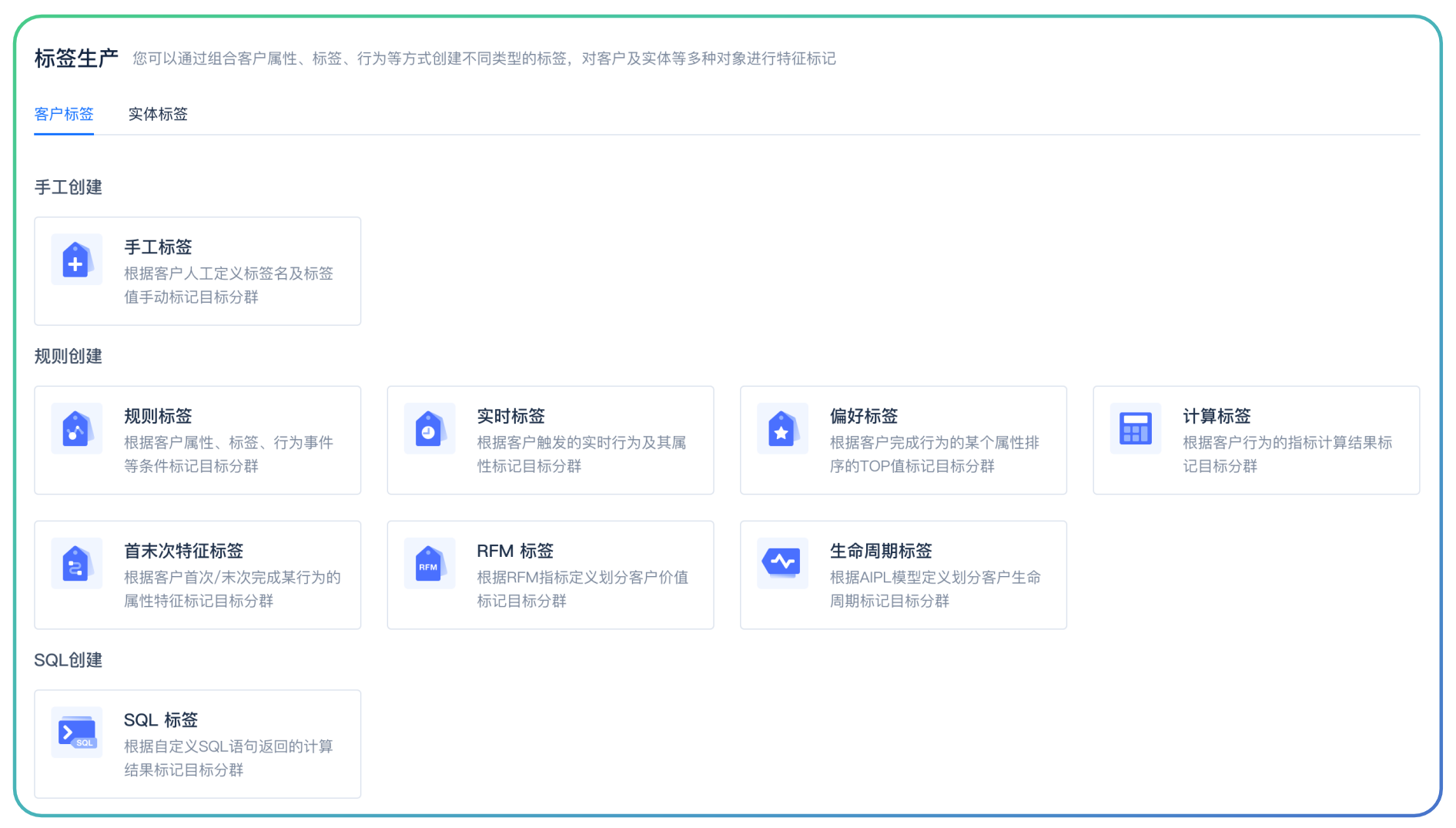Open the 手工标签 card title
The height and width of the screenshot is (828, 1456).
pos(158,247)
